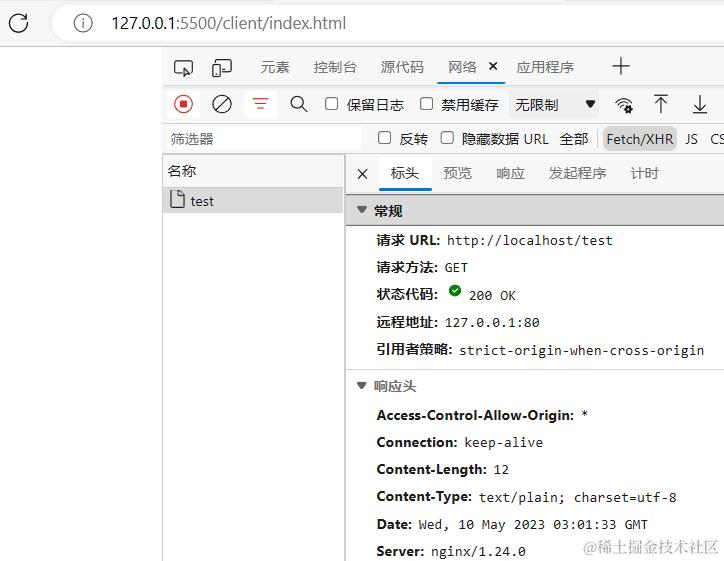Click the remote address 127.0.0.1:80
Viewport: 724px width, 561px height.
[x=492, y=322]
